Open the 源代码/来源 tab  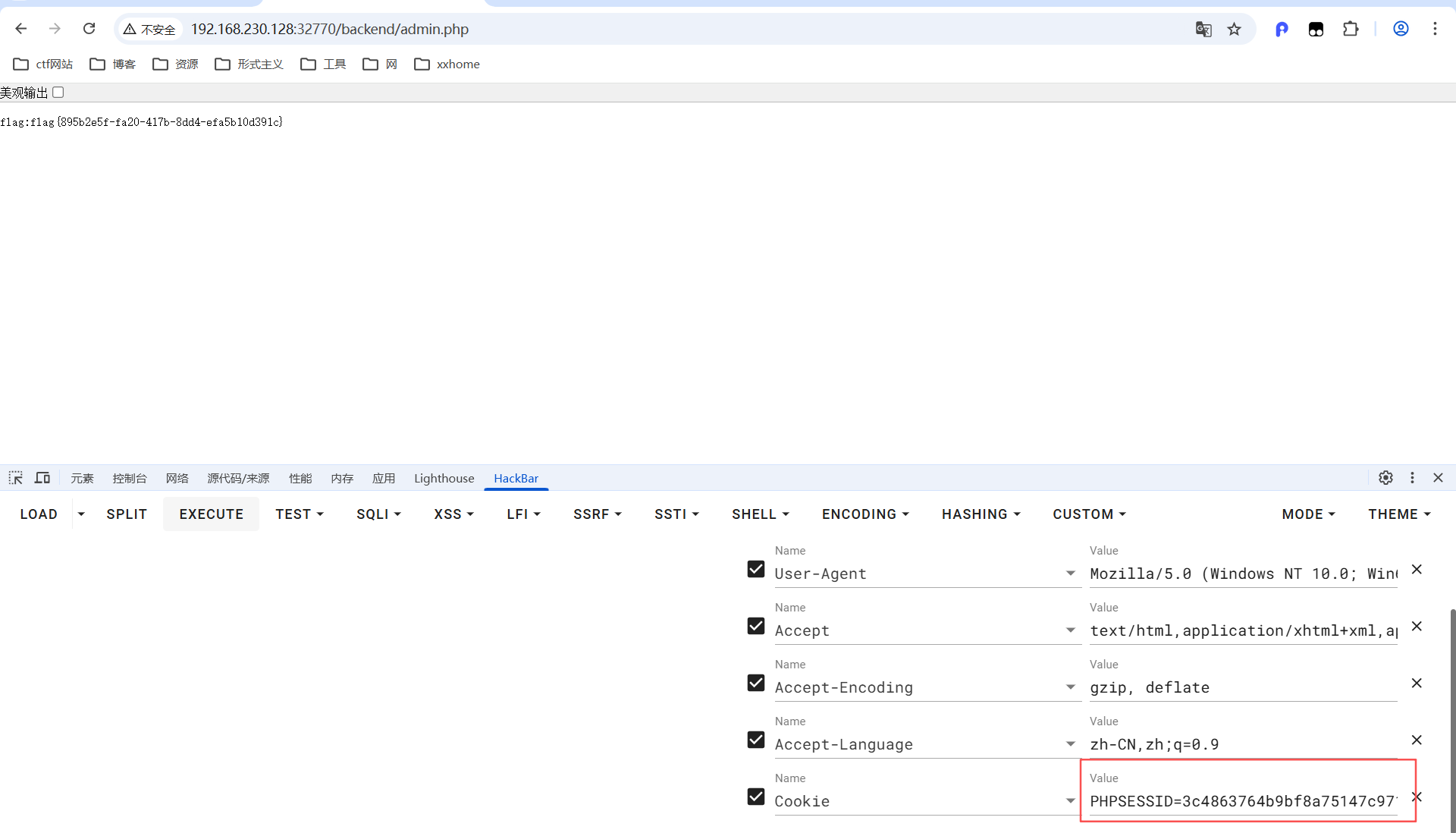238,479
